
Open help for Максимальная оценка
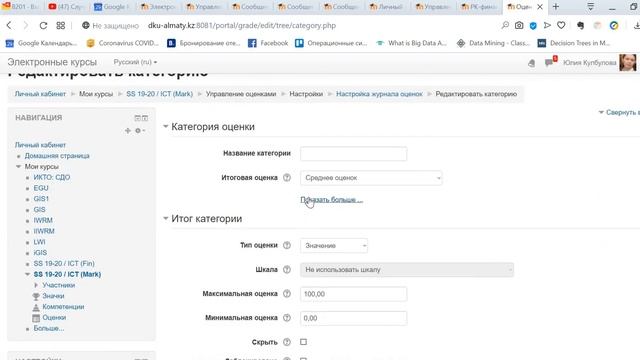coord(287,293)
